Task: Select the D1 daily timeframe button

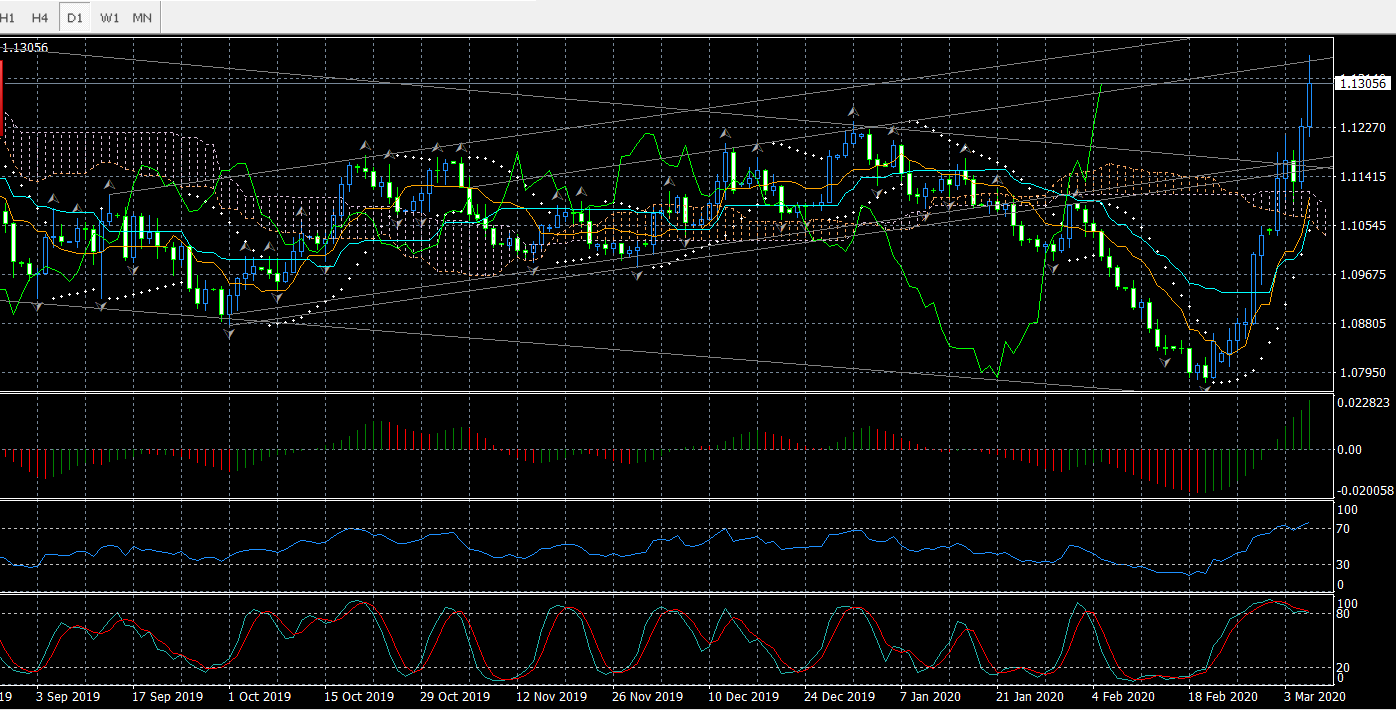Action: 75,18
